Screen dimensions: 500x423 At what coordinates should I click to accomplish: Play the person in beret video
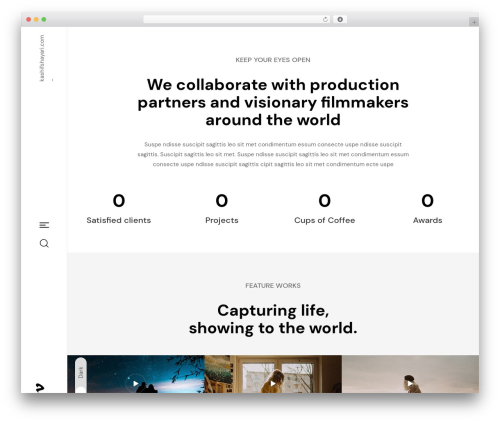click(410, 383)
